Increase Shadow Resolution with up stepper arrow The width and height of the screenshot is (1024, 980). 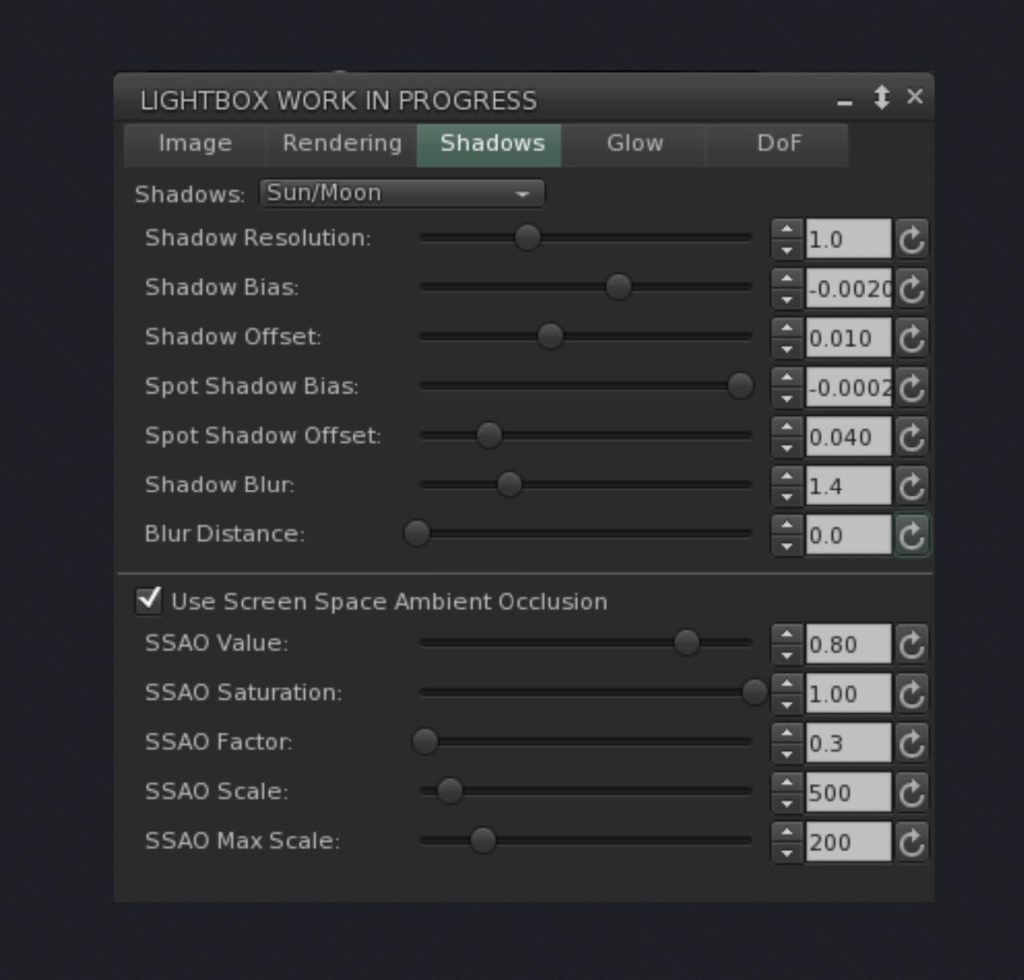pos(787,230)
